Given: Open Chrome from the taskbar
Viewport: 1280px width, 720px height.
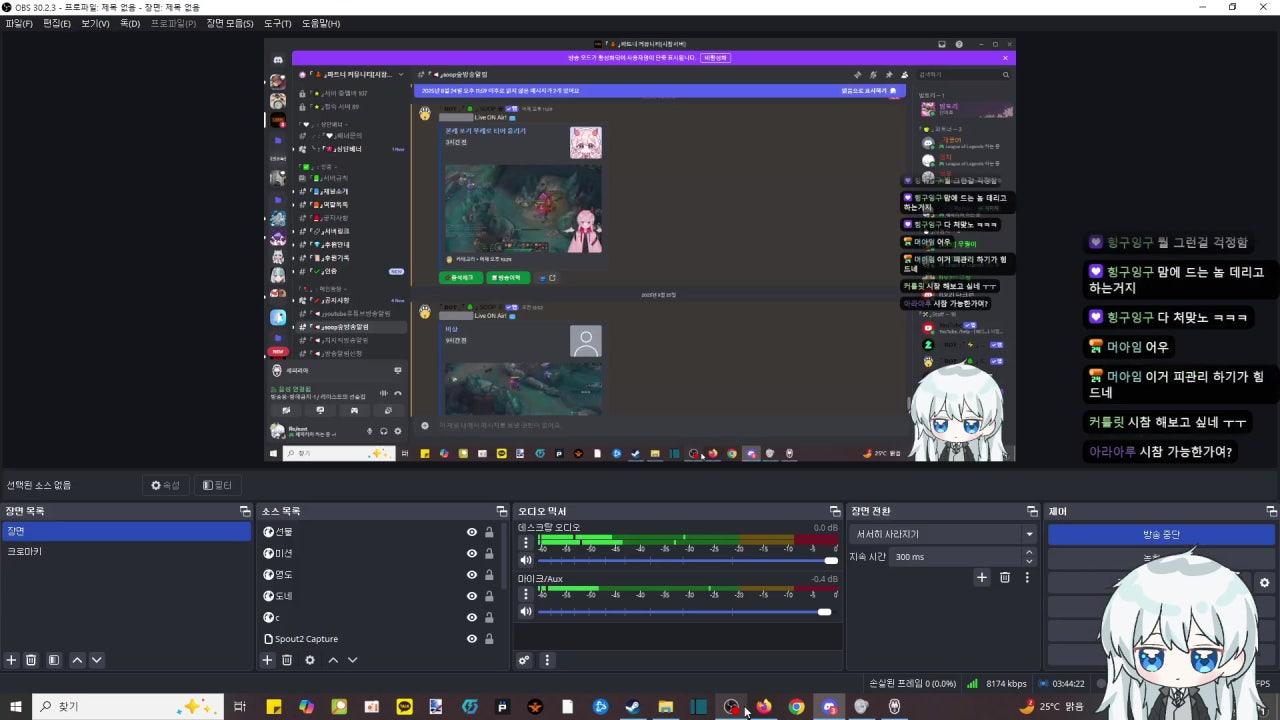Looking at the screenshot, I should point(796,707).
